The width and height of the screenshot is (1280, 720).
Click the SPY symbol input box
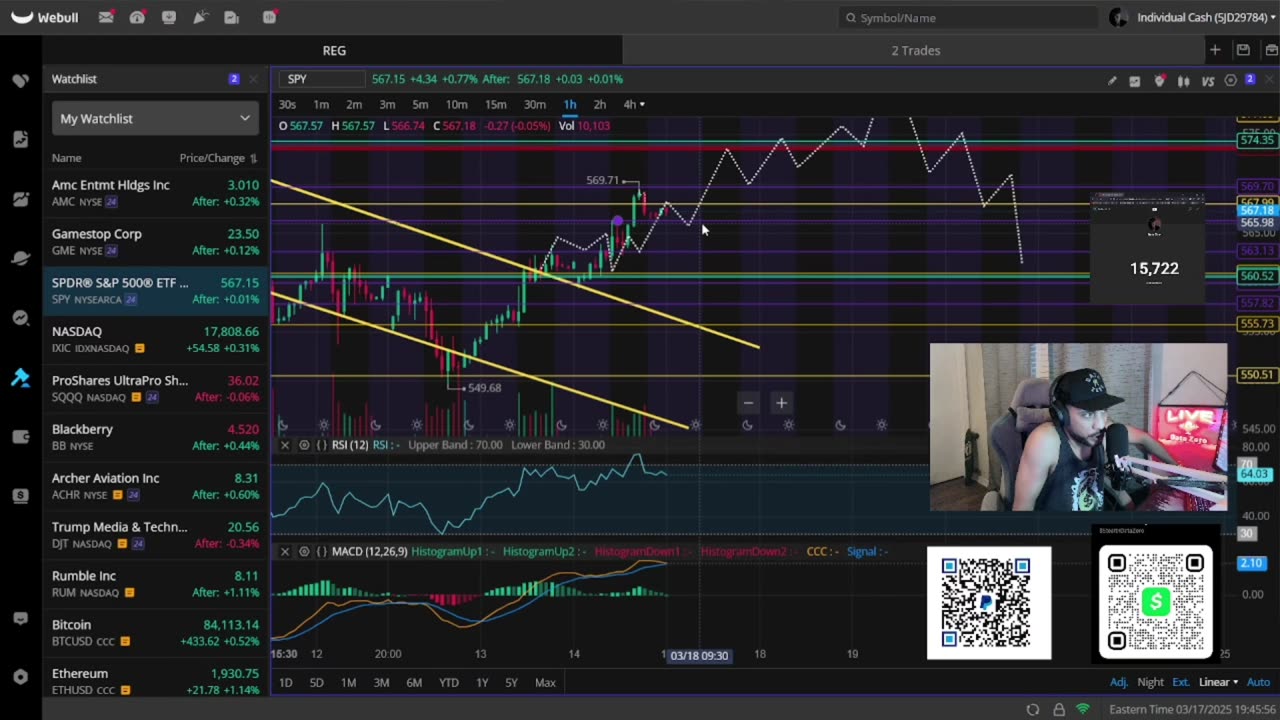pyautogui.click(x=323, y=79)
